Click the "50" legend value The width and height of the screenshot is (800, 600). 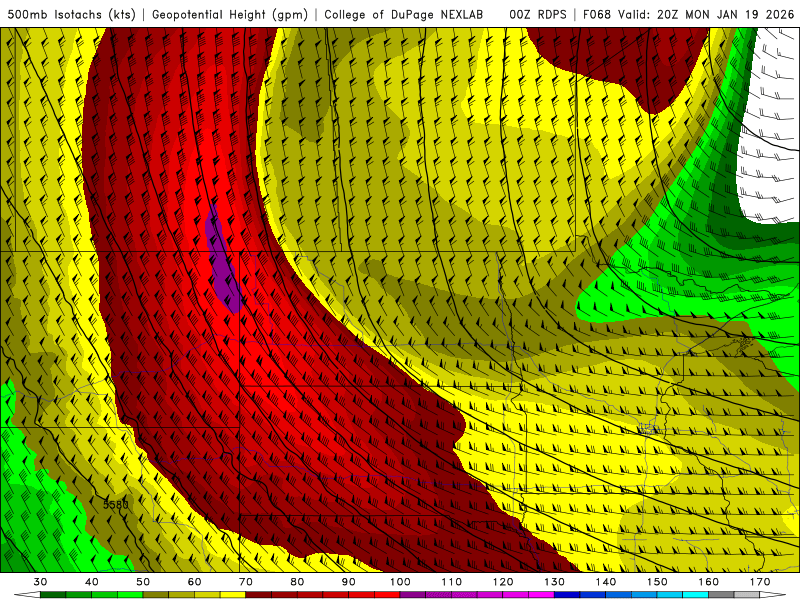(x=143, y=582)
